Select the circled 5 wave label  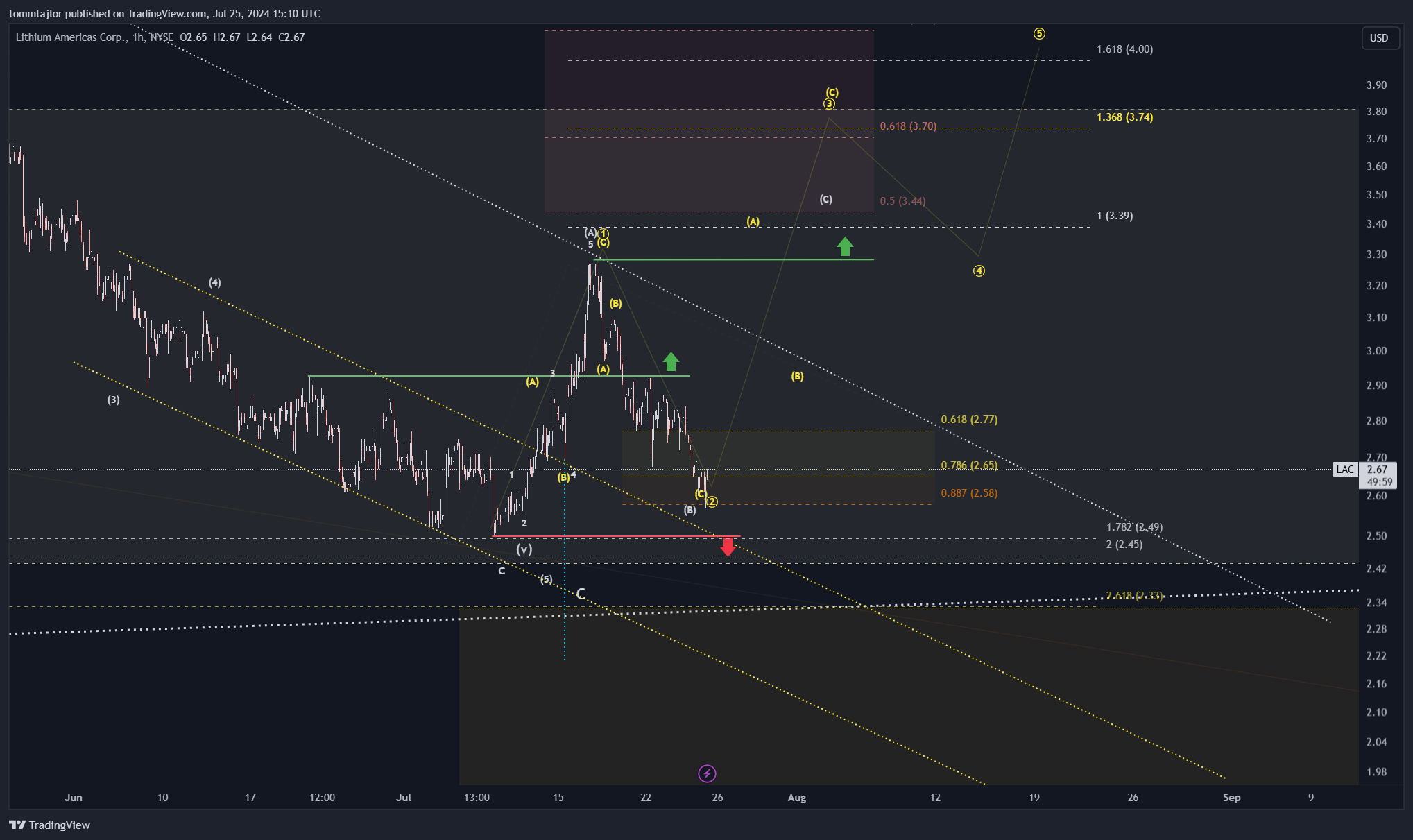coord(1039,33)
